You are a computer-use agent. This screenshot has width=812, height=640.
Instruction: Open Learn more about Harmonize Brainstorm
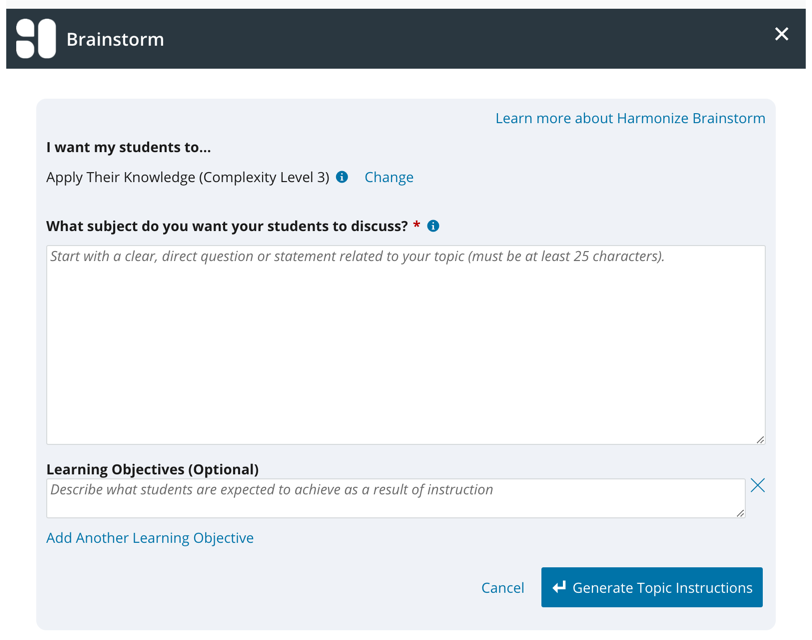(630, 118)
